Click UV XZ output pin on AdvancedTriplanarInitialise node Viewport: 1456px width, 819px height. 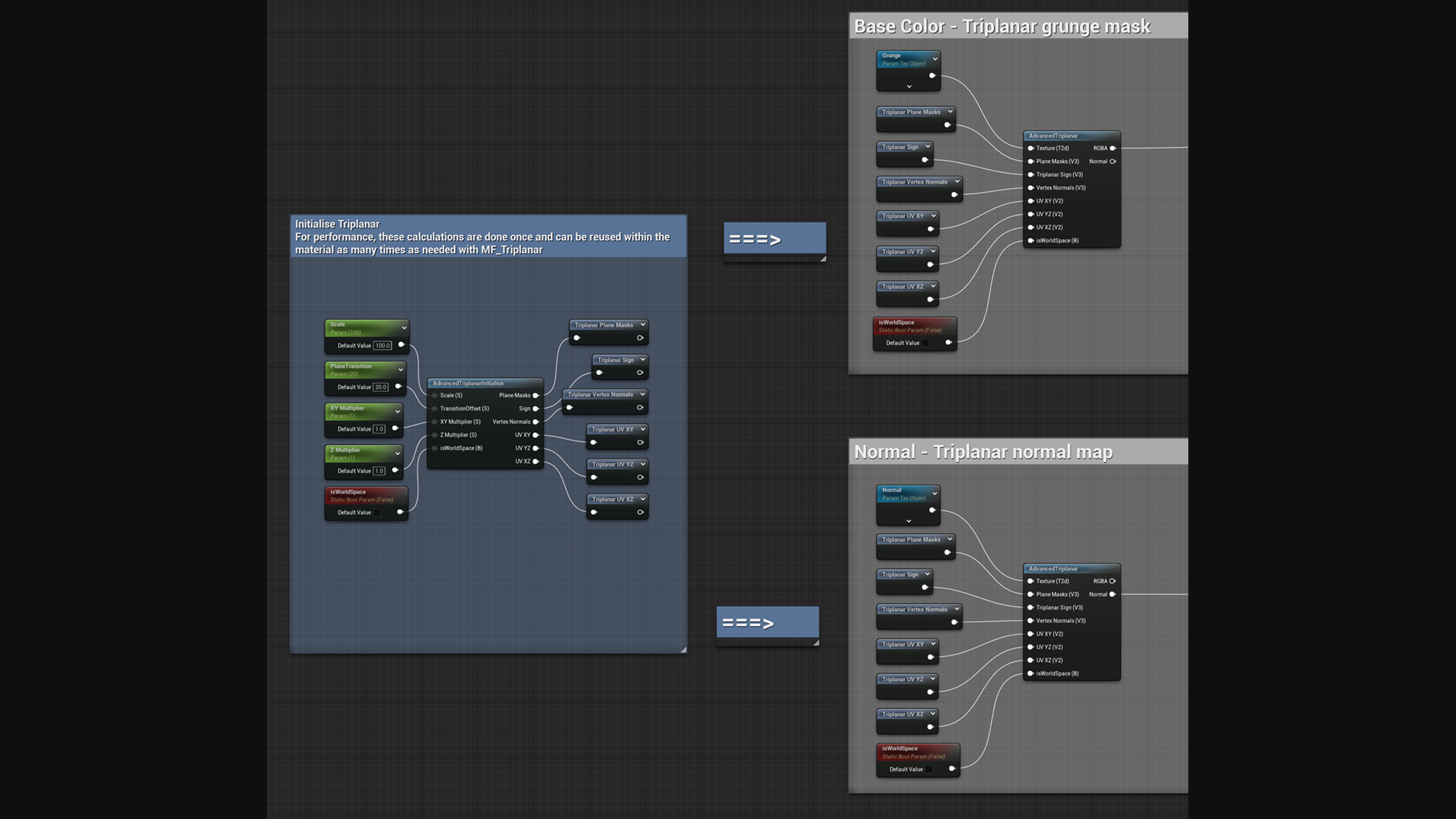[x=536, y=461]
